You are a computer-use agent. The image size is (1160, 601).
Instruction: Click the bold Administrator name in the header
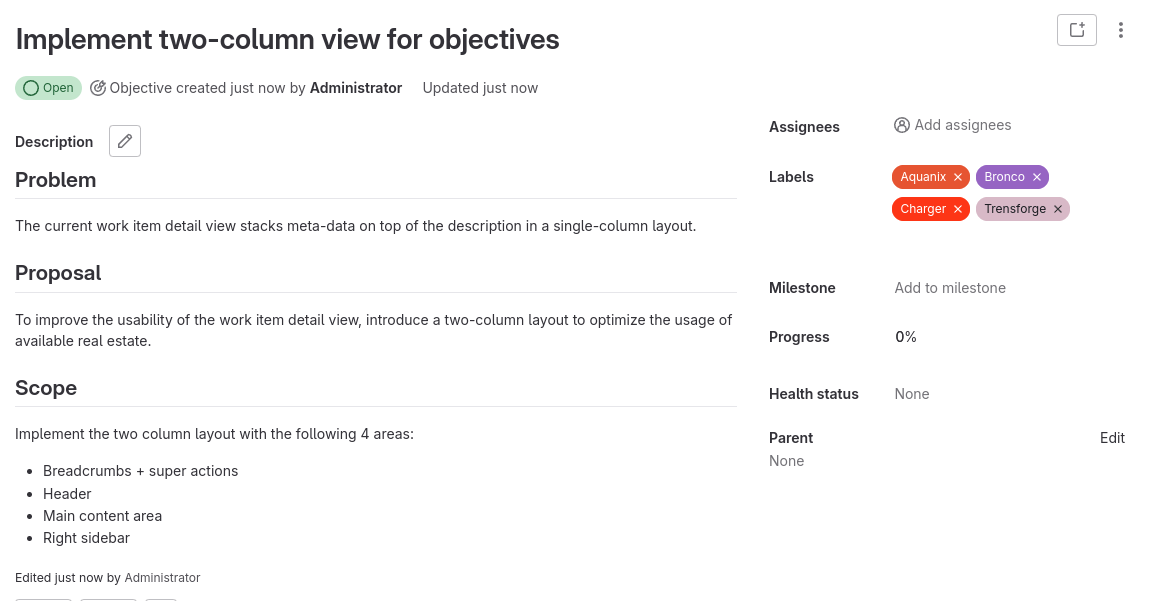click(355, 88)
